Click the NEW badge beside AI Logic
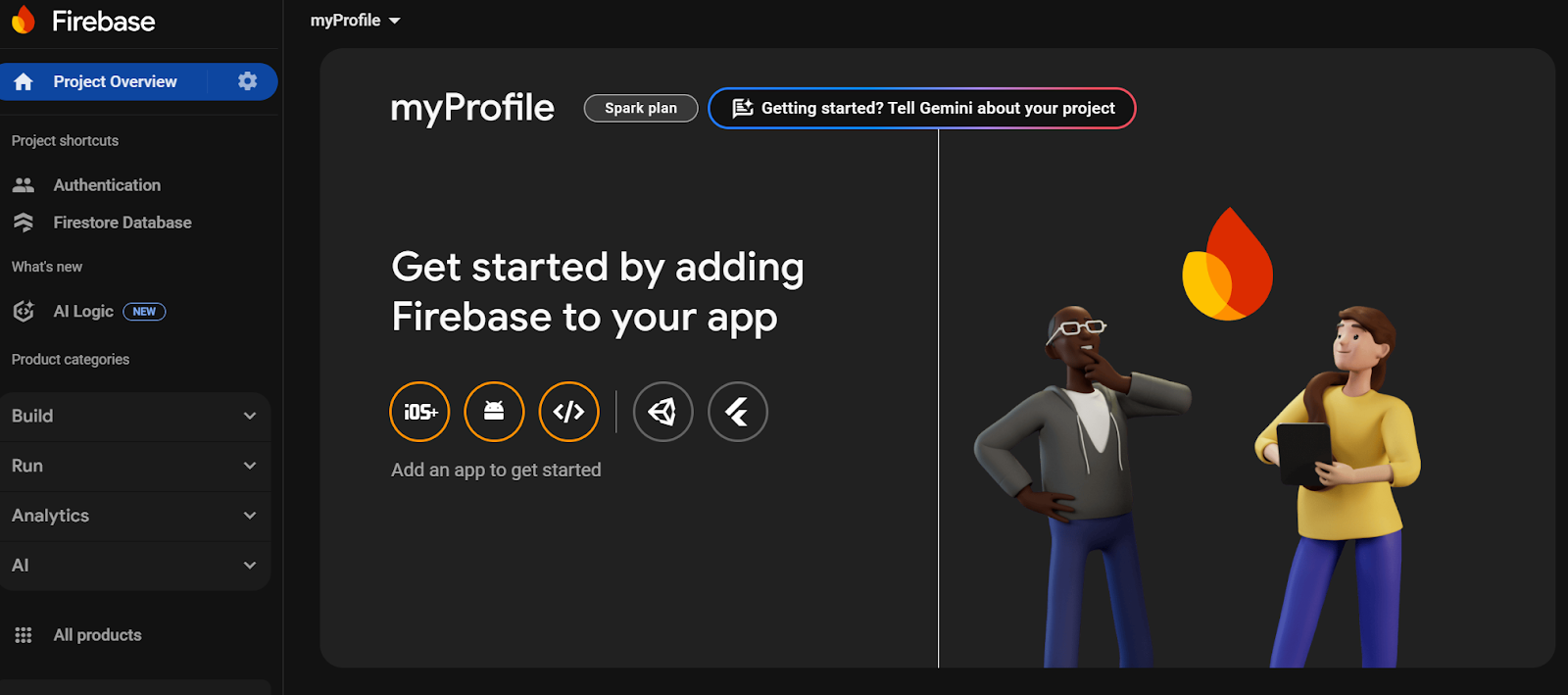 [144, 312]
